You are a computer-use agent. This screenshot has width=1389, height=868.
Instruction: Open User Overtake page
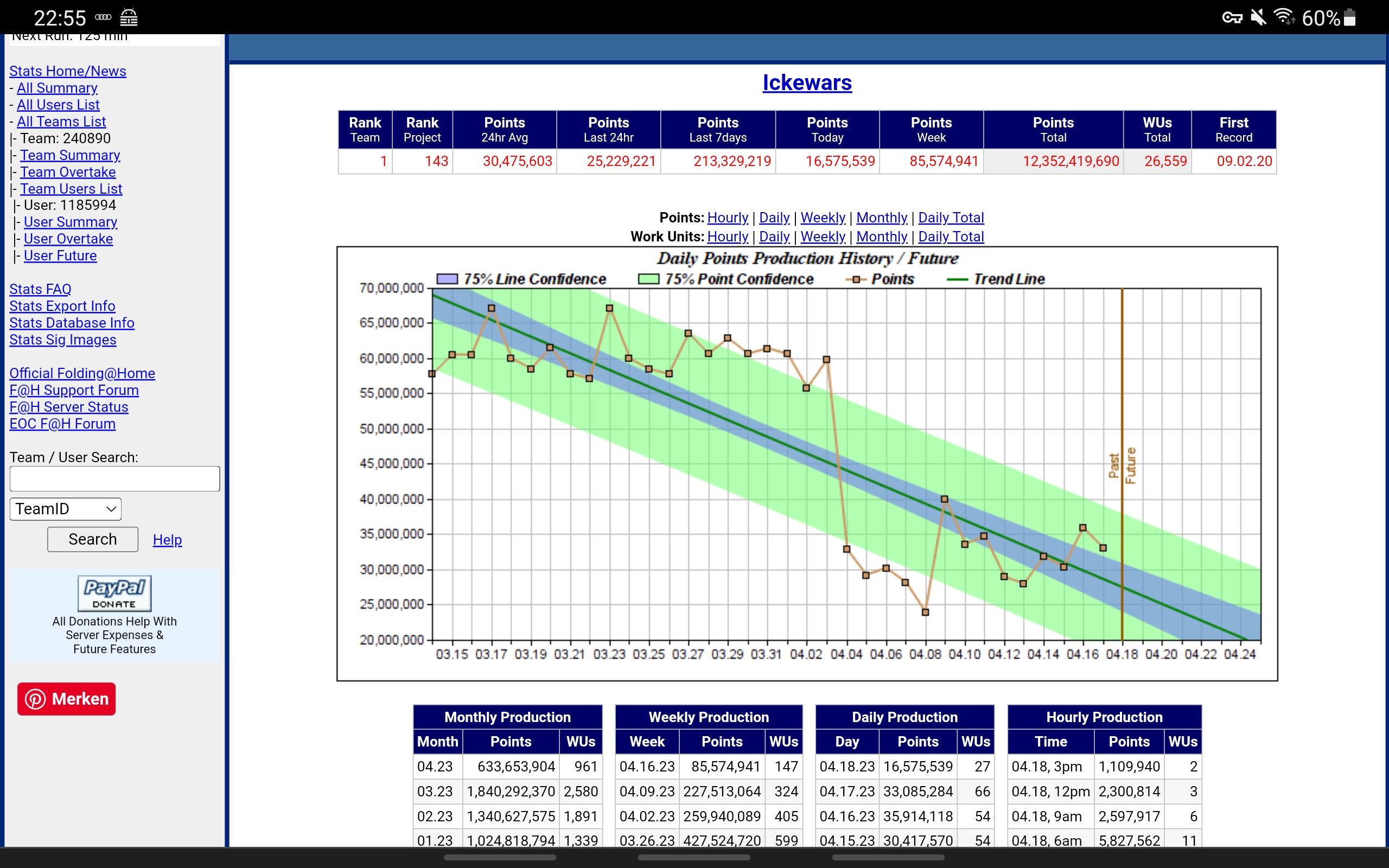[68, 239]
